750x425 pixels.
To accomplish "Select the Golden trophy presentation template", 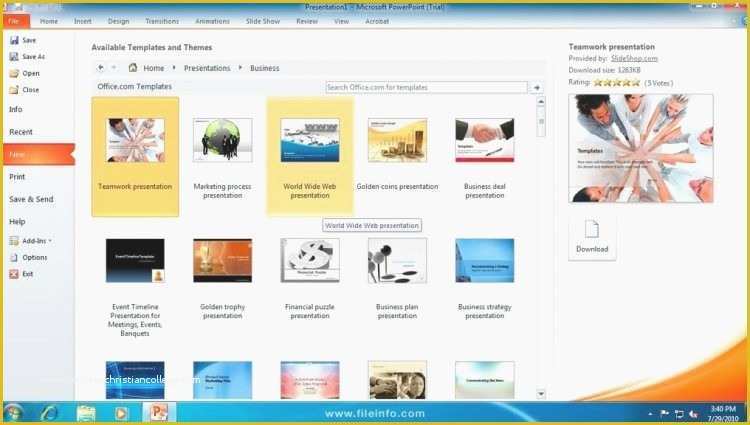I will click(222, 280).
